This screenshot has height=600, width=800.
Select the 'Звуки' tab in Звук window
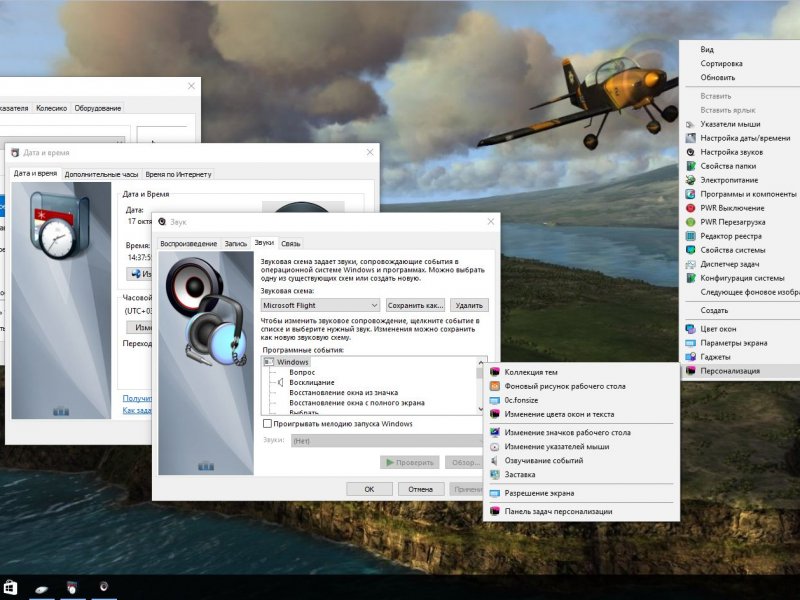coord(264,243)
